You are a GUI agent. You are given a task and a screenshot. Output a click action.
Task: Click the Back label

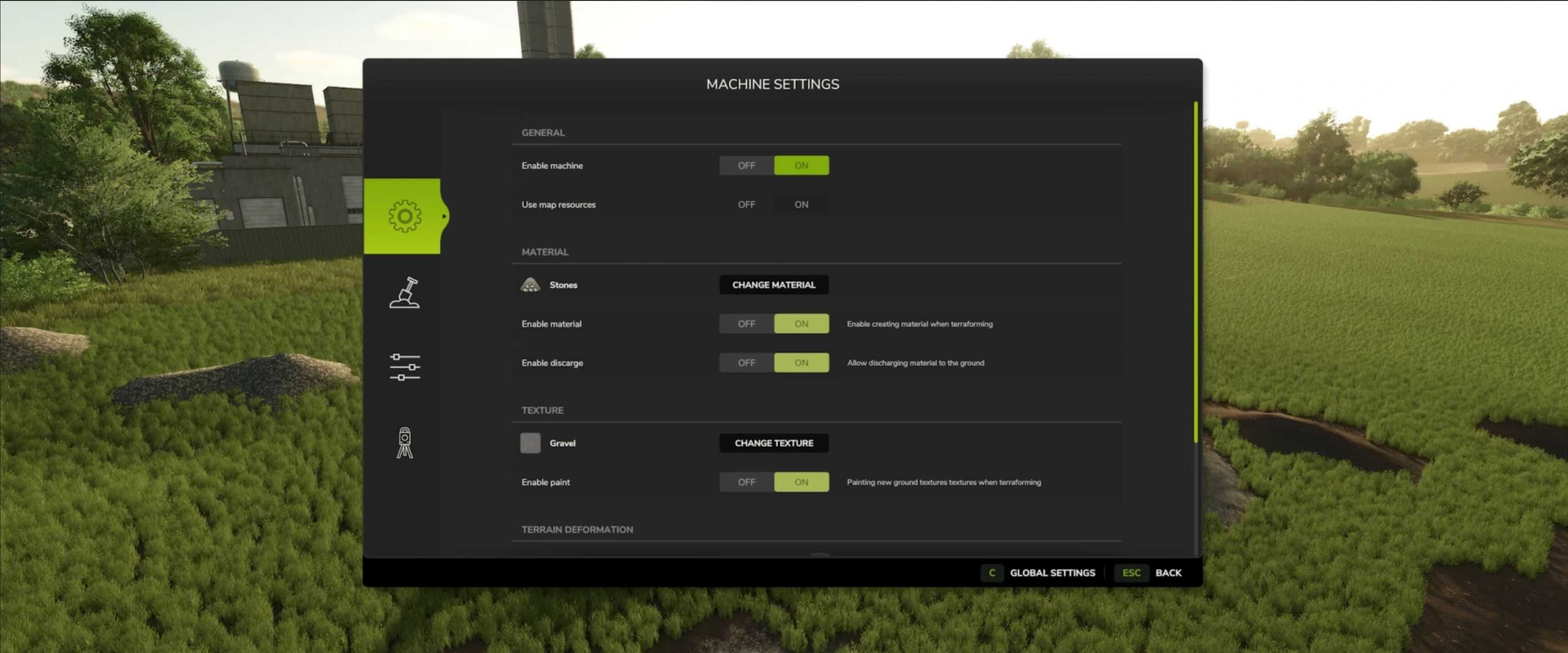pyautogui.click(x=1168, y=572)
